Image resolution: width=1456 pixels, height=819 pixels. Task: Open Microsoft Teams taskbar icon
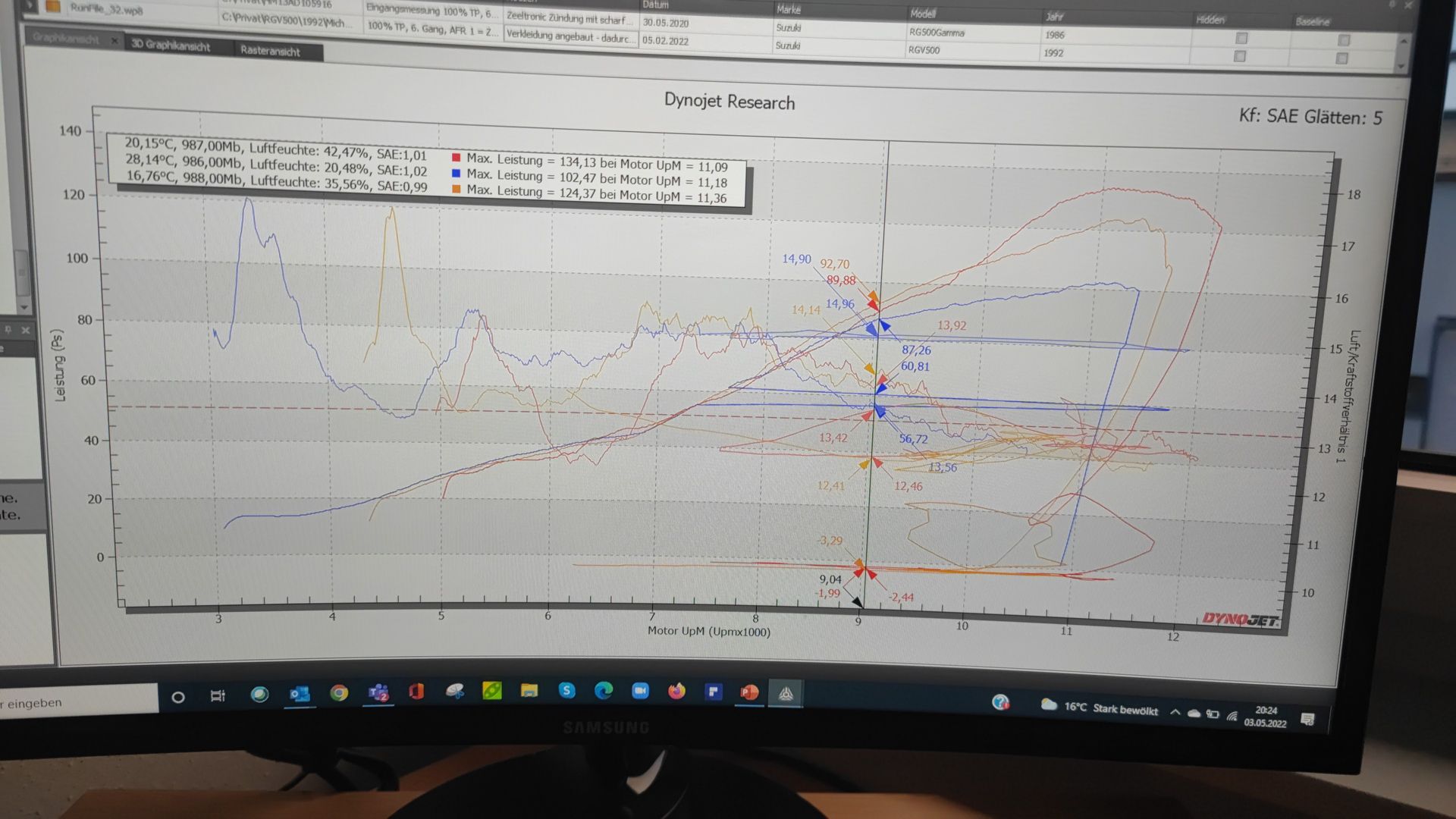click(x=378, y=692)
